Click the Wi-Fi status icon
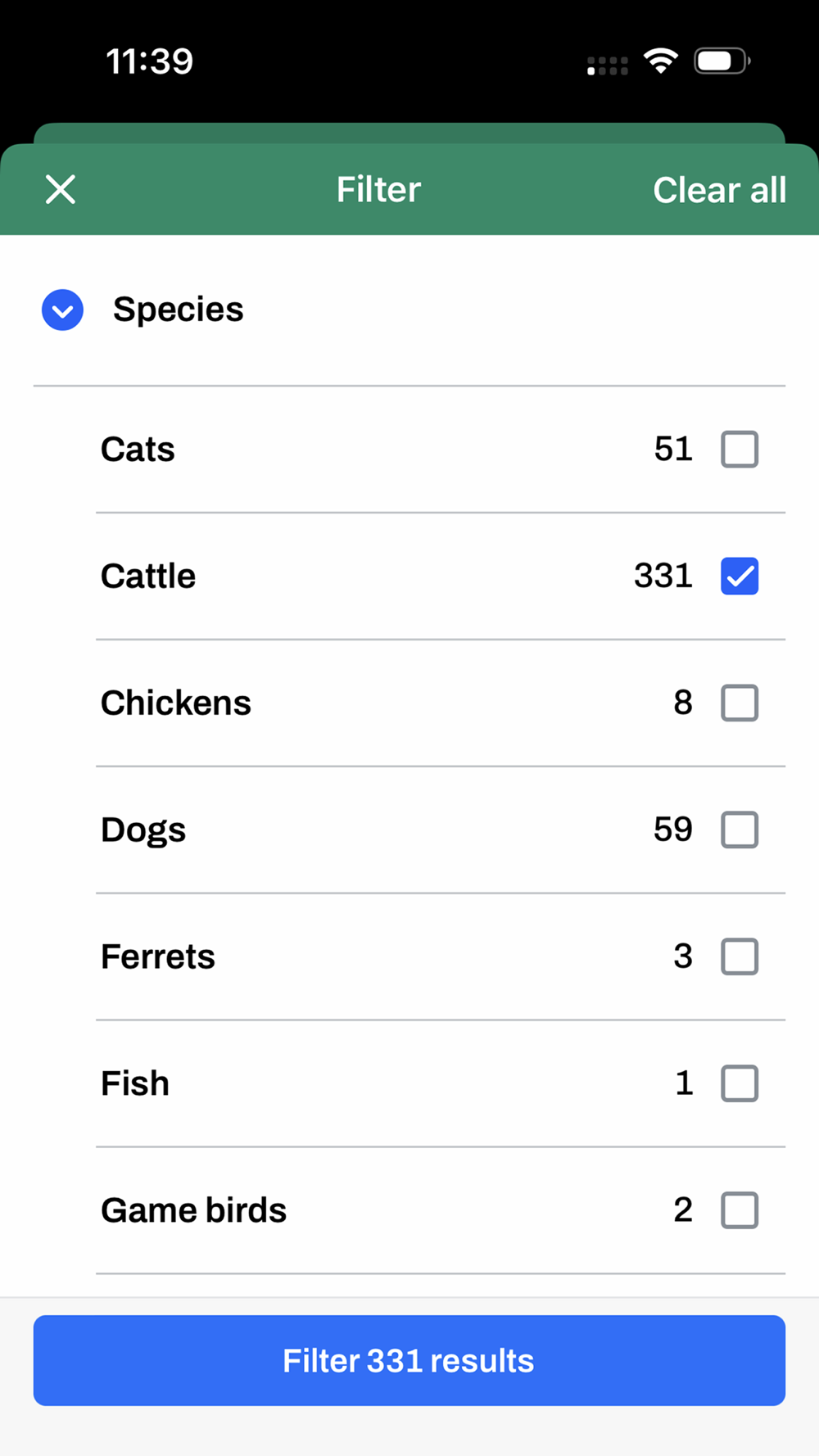819x1456 pixels. click(660, 61)
